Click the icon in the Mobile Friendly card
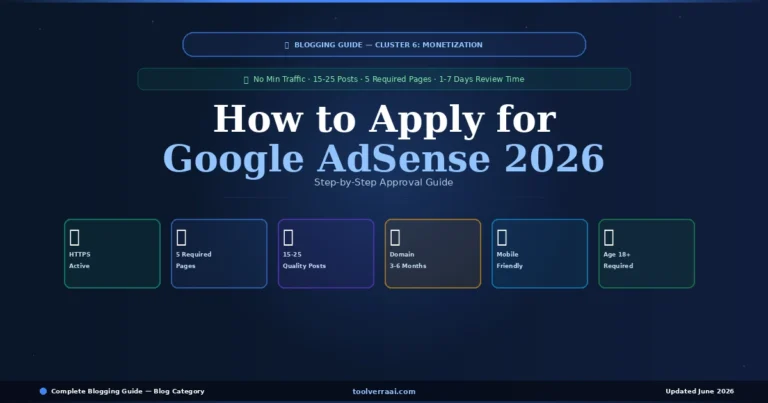The height and width of the screenshot is (403, 768). coord(502,237)
